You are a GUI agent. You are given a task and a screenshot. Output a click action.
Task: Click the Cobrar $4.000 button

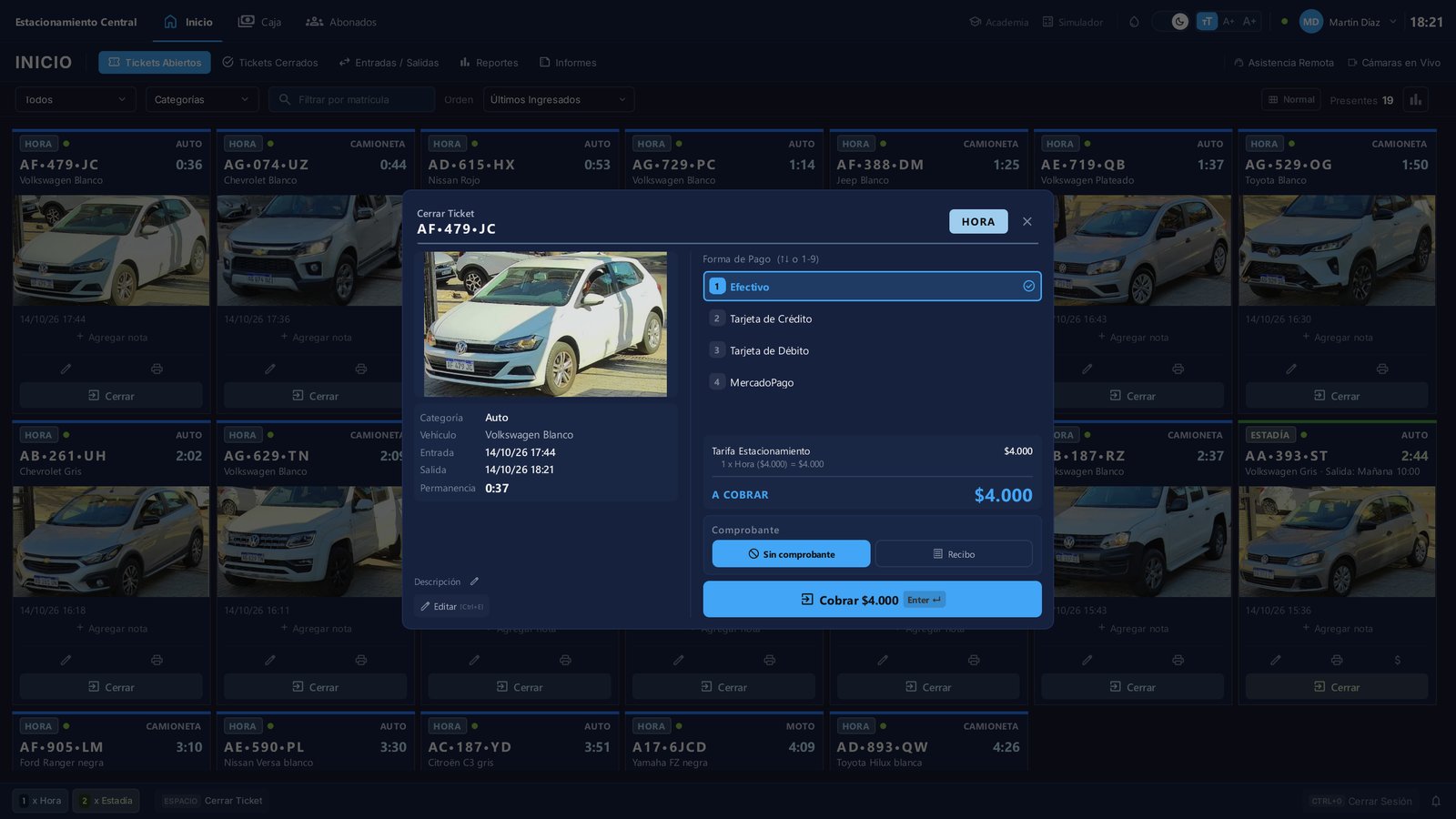point(872,600)
